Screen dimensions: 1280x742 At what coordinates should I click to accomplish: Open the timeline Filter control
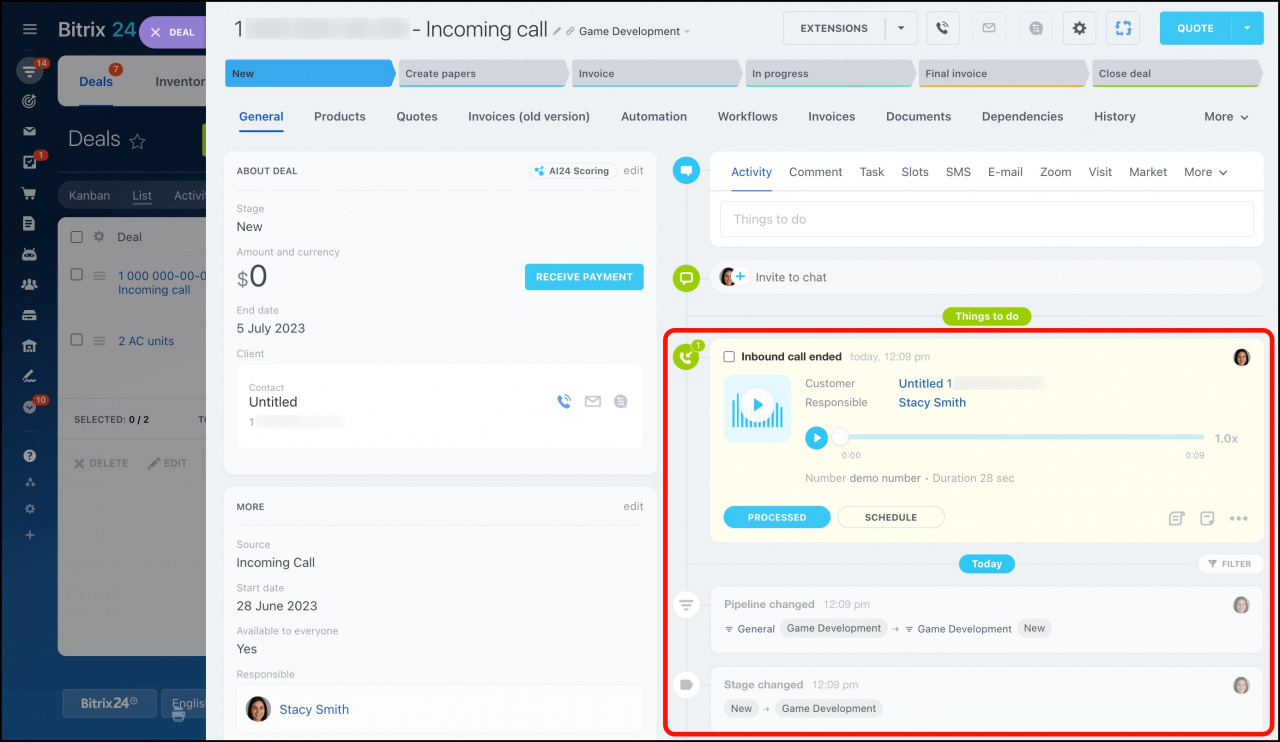point(1229,564)
